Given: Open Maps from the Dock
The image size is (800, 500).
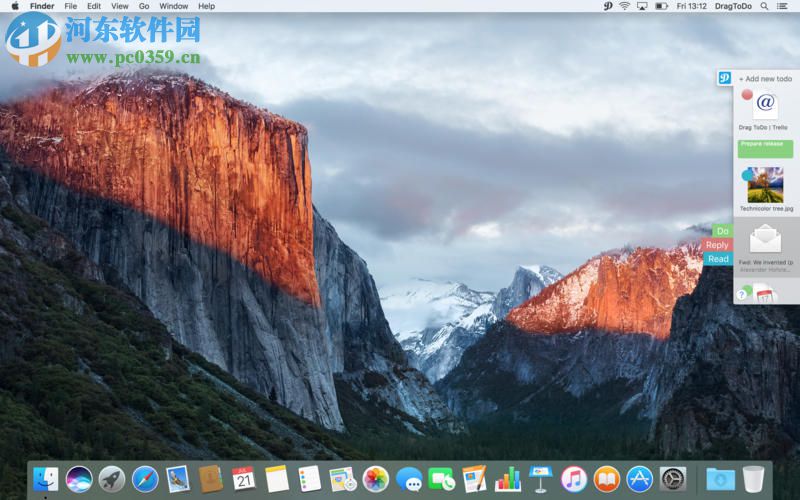Looking at the screenshot, I should pyautogui.click(x=342, y=479).
